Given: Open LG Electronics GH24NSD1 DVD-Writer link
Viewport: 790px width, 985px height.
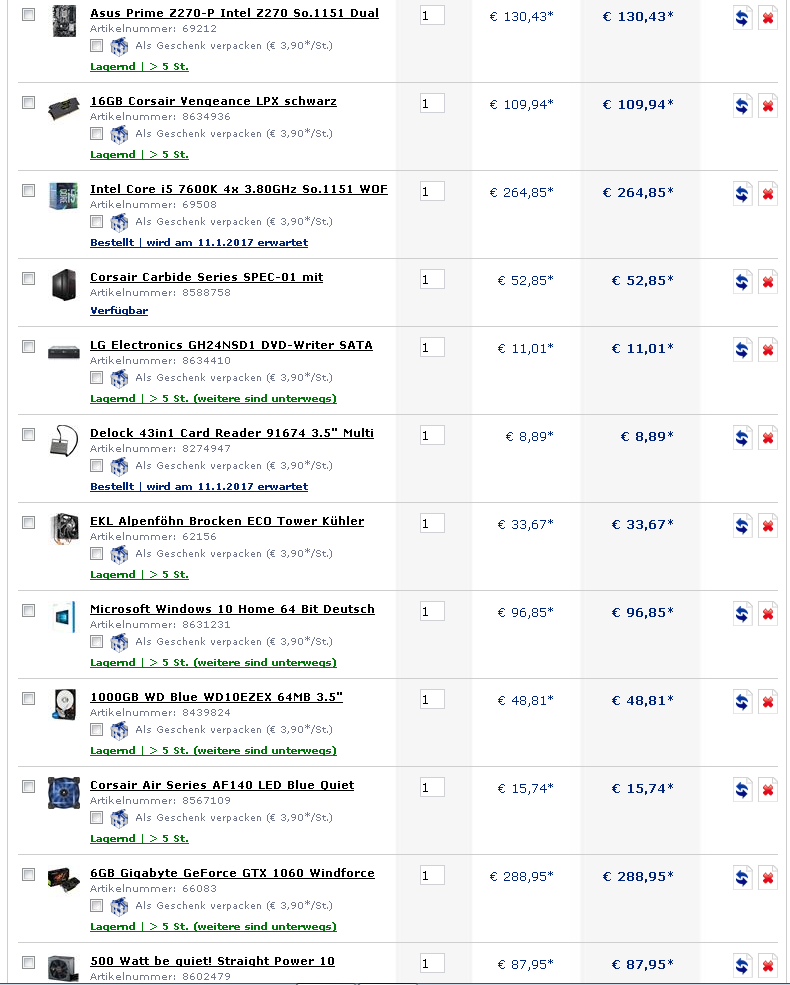Looking at the screenshot, I should (x=231, y=345).
